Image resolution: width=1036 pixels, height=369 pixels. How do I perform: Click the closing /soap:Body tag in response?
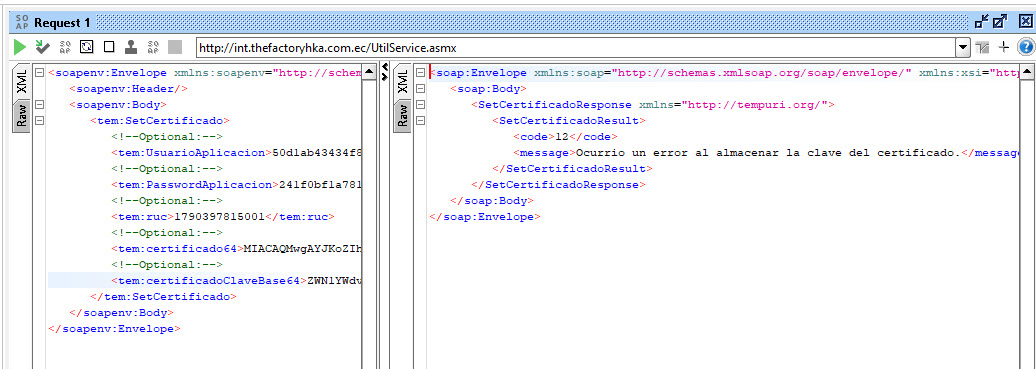(x=492, y=200)
